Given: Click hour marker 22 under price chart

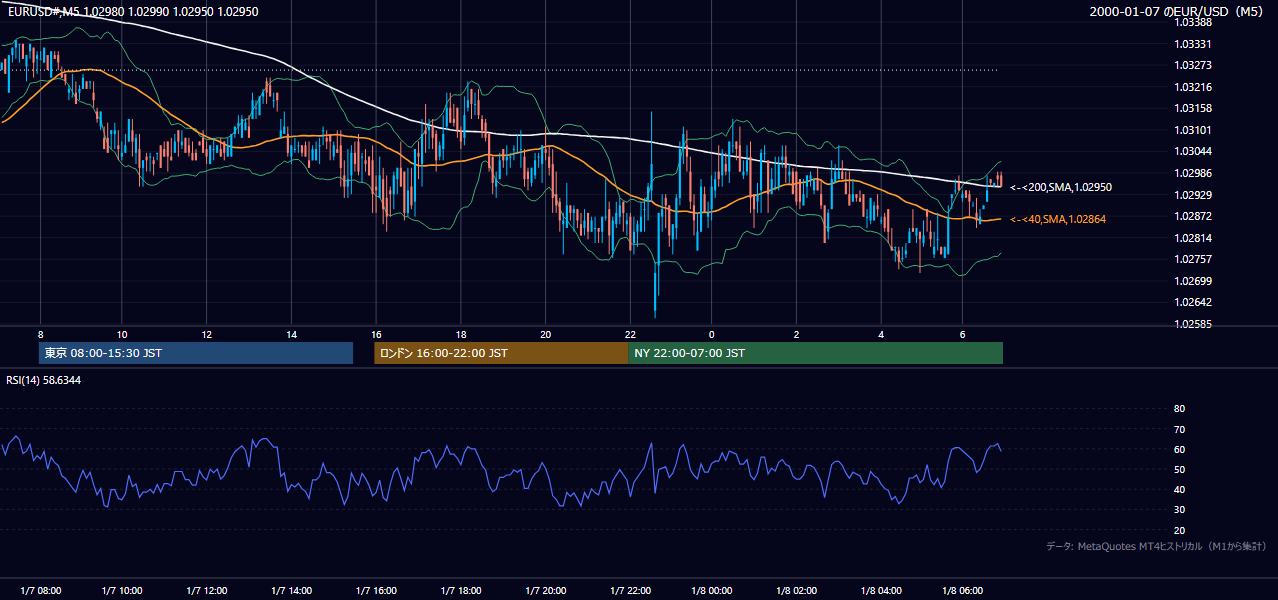Looking at the screenshot, I should pyautogui.click(x=630, y=334).
